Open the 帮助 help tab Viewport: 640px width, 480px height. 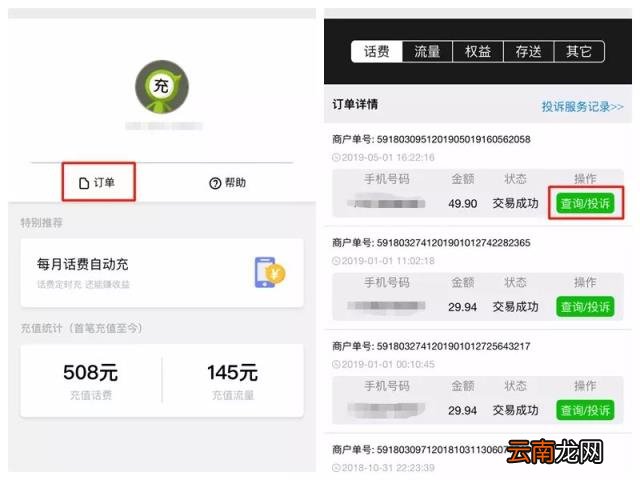(228, 183)
